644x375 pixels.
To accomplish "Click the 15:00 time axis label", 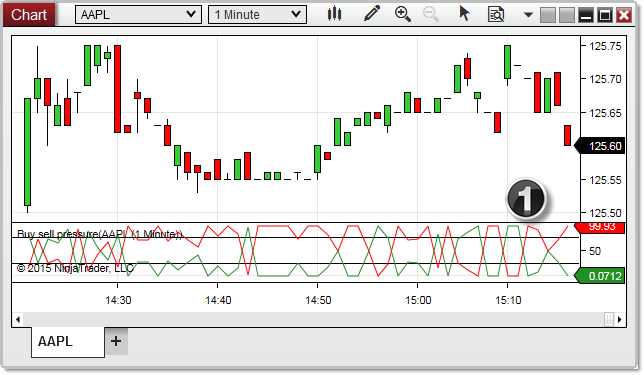I will click(418, 300).
